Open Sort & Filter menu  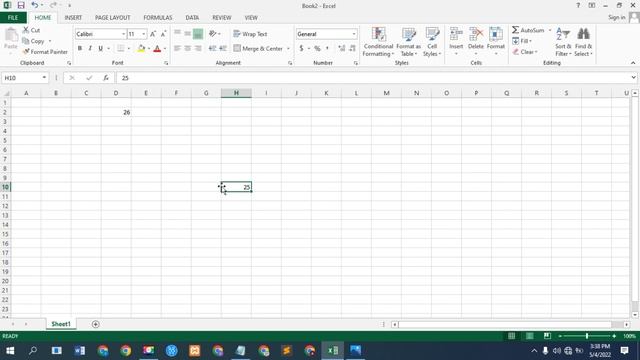pyautogui.click(x=563, y=42)
